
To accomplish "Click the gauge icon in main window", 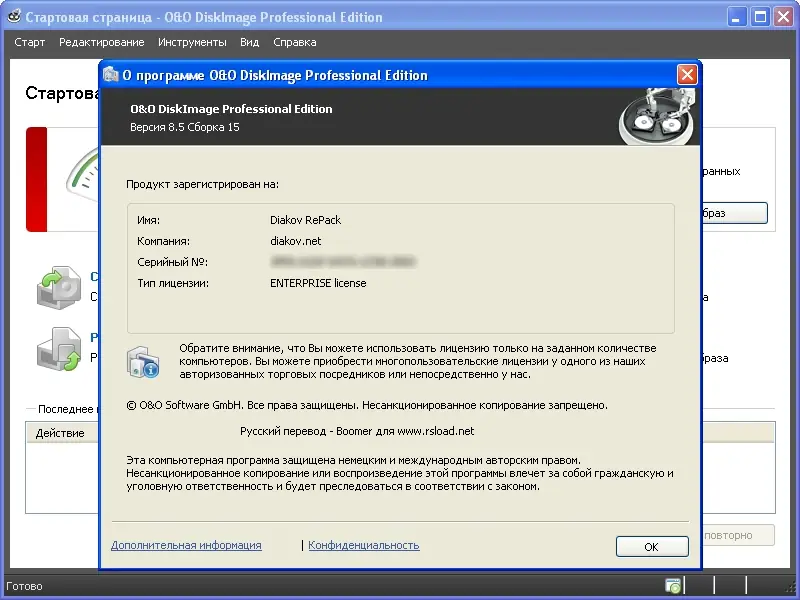I will (x=83, y=176).
